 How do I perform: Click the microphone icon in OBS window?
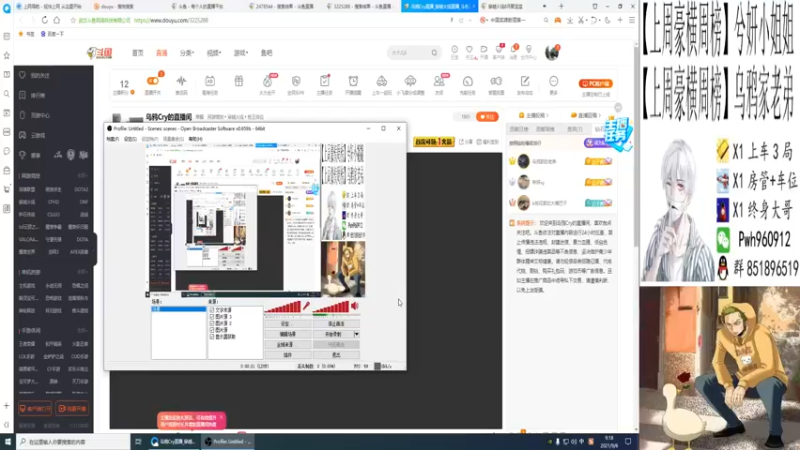tap(306, 306)
